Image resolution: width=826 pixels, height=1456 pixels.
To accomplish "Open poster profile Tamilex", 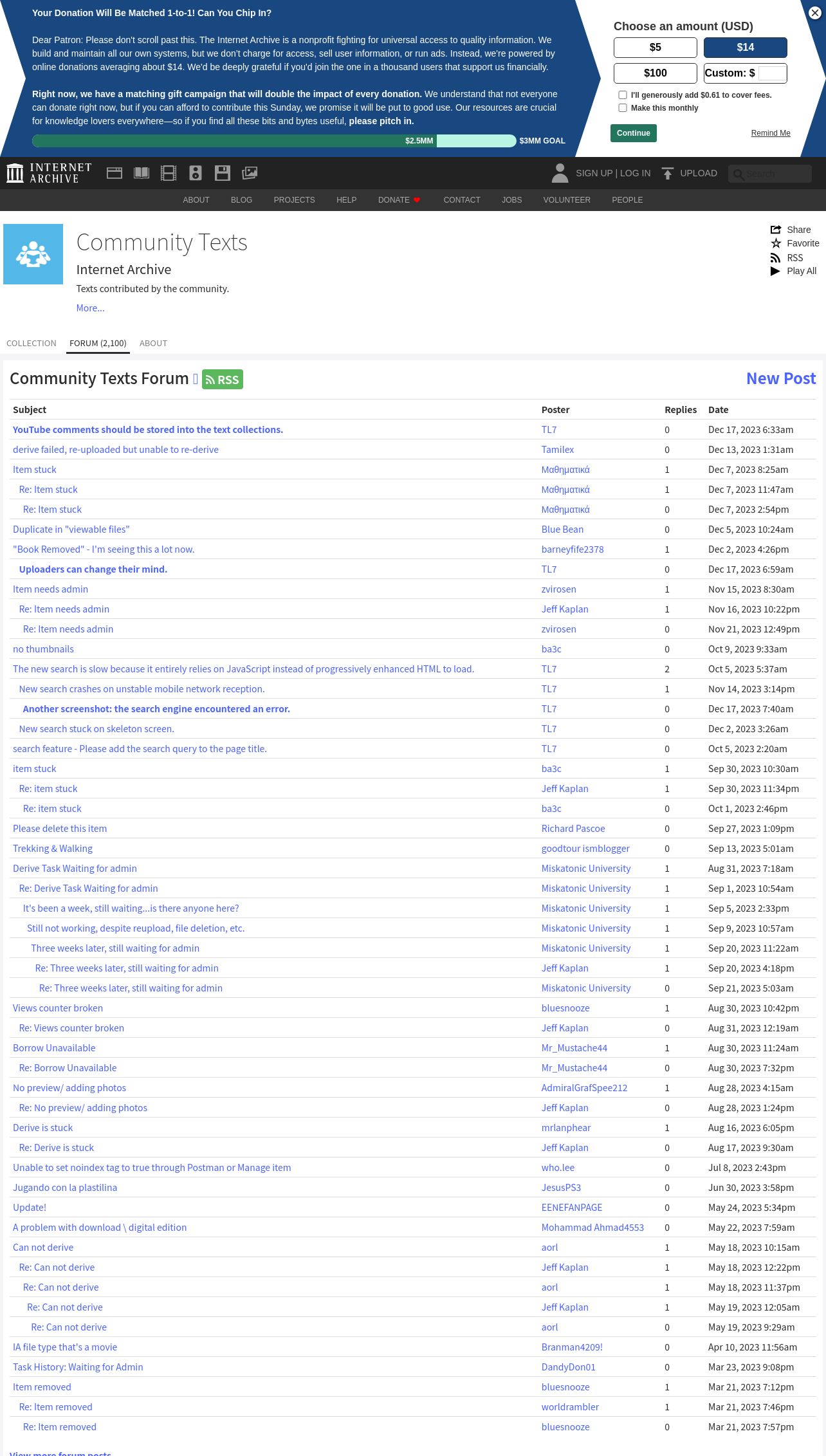I will point(558,450).
